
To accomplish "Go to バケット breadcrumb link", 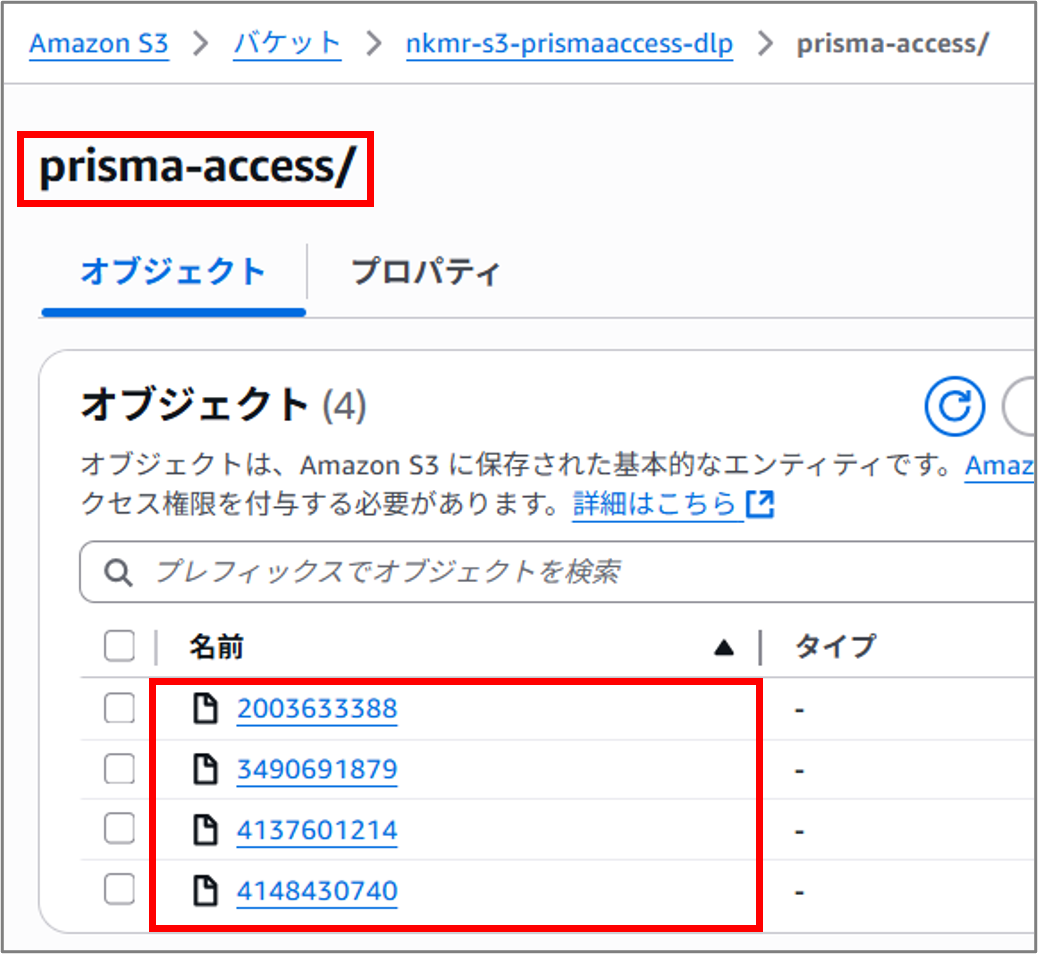I will pyautogui.click(x=287, y=45).
